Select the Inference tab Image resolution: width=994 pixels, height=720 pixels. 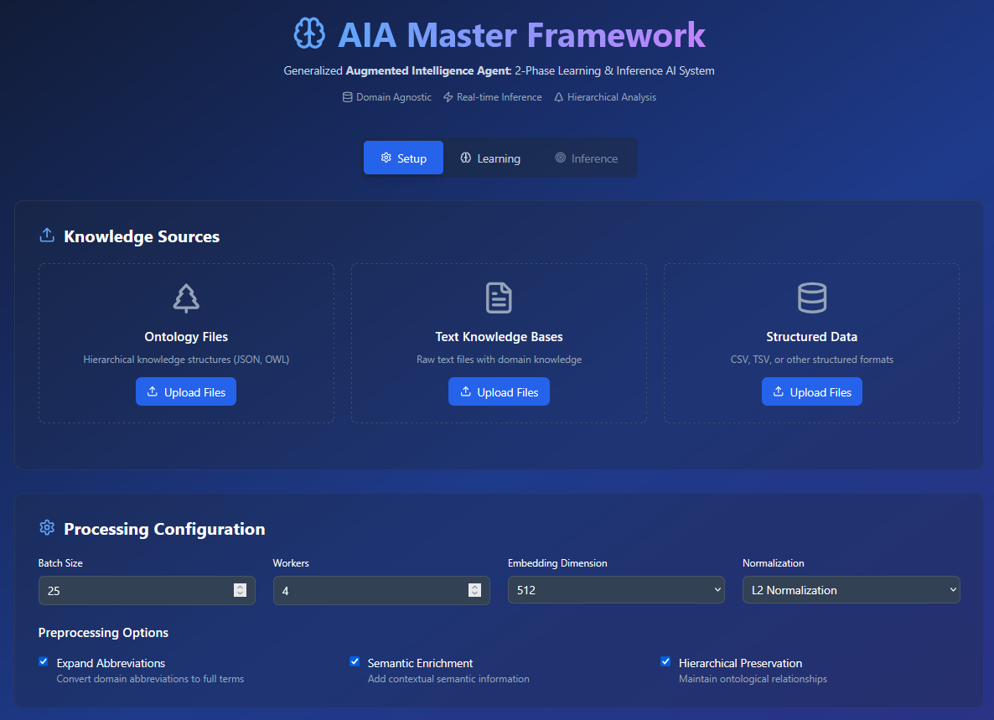click(x=586, y=157)
